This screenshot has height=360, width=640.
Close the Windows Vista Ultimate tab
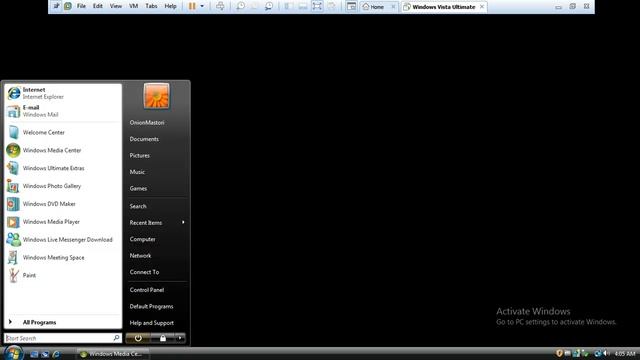[482, 7]
